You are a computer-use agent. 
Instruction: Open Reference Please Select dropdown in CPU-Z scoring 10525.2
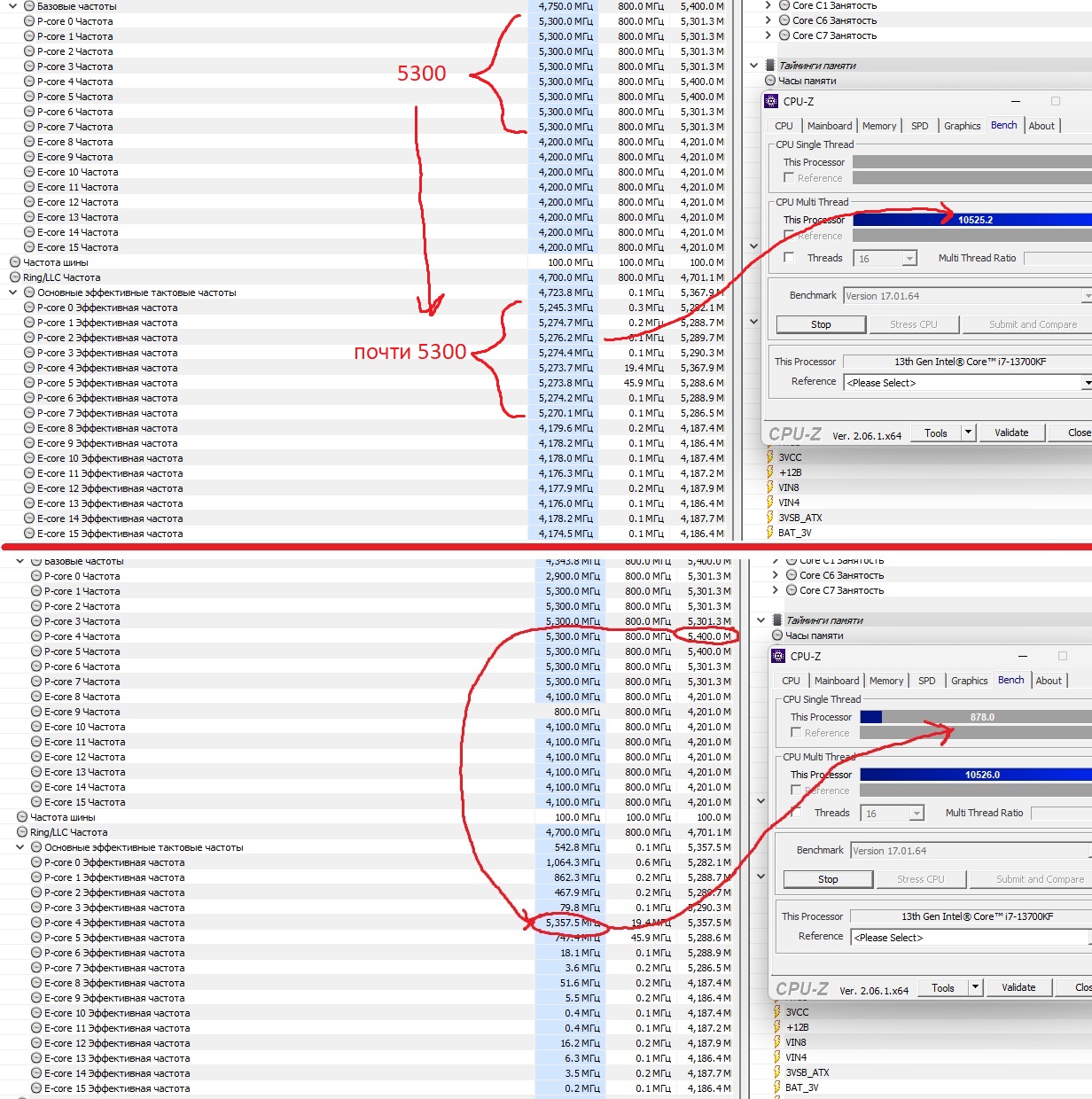[969, 383]
